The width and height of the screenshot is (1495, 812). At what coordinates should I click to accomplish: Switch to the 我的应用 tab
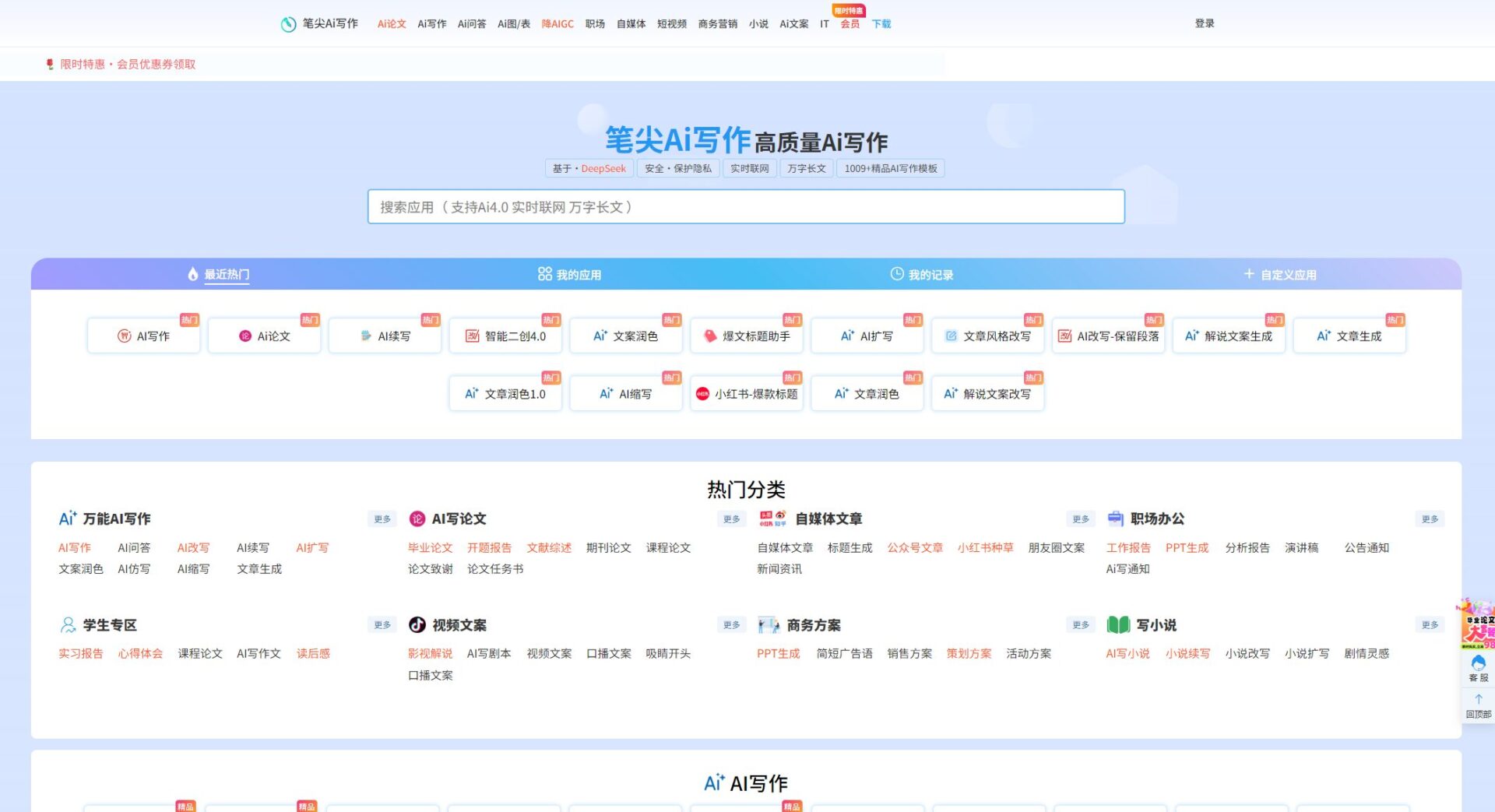pos(569,275)
